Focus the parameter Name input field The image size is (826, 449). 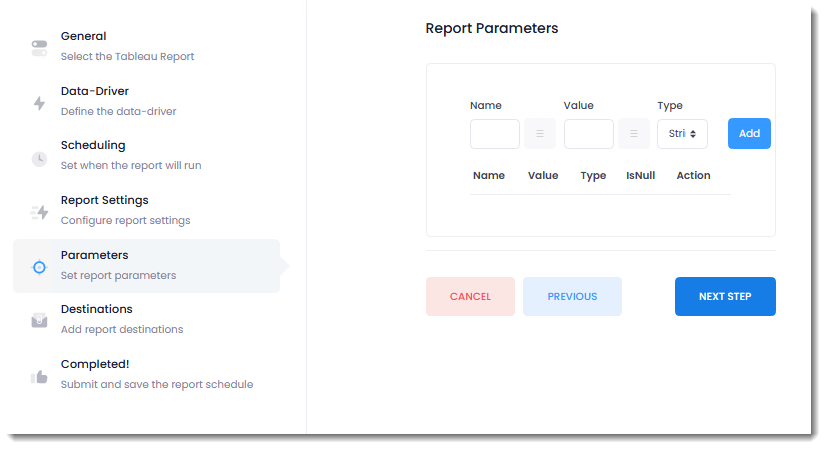(x=495, y=134)
